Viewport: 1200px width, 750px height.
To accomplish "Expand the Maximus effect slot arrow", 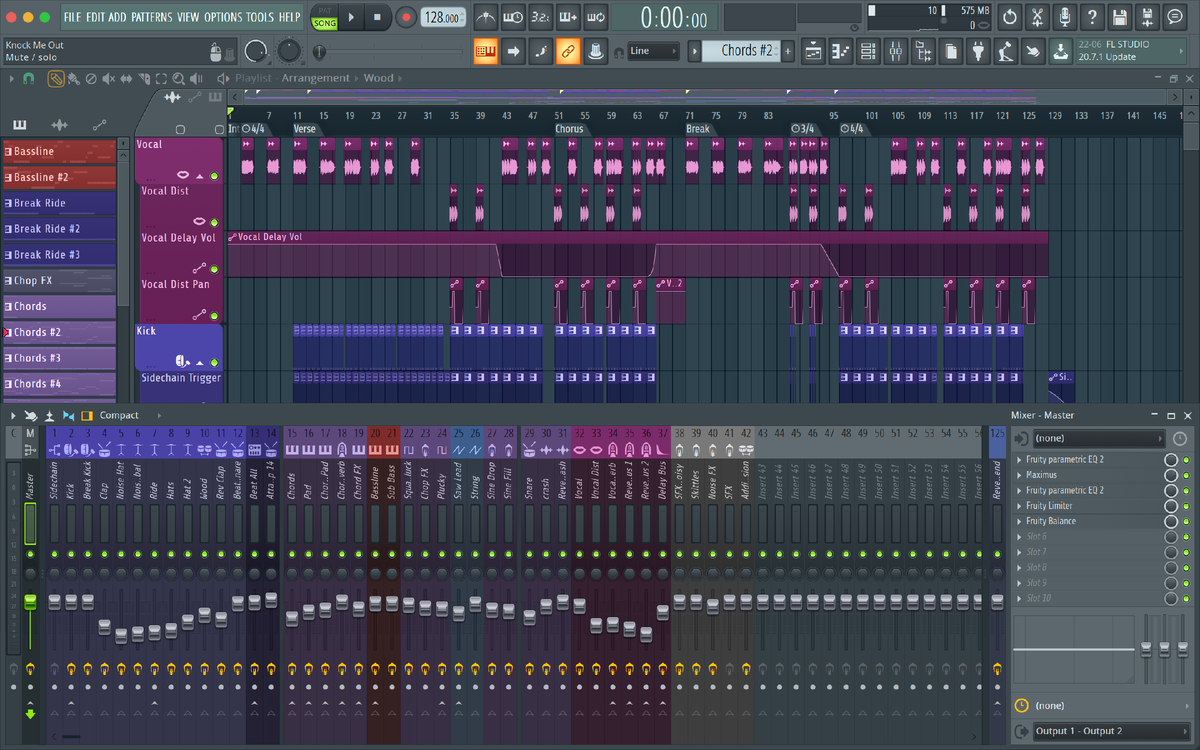I will pyautogui.click(x=1019, y=475).
